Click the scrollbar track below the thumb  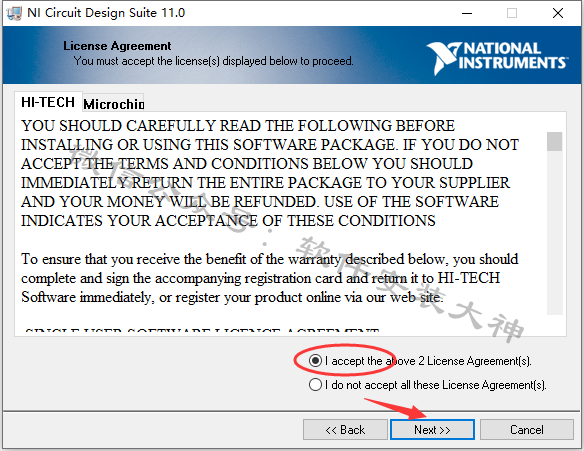click(555, 233)
